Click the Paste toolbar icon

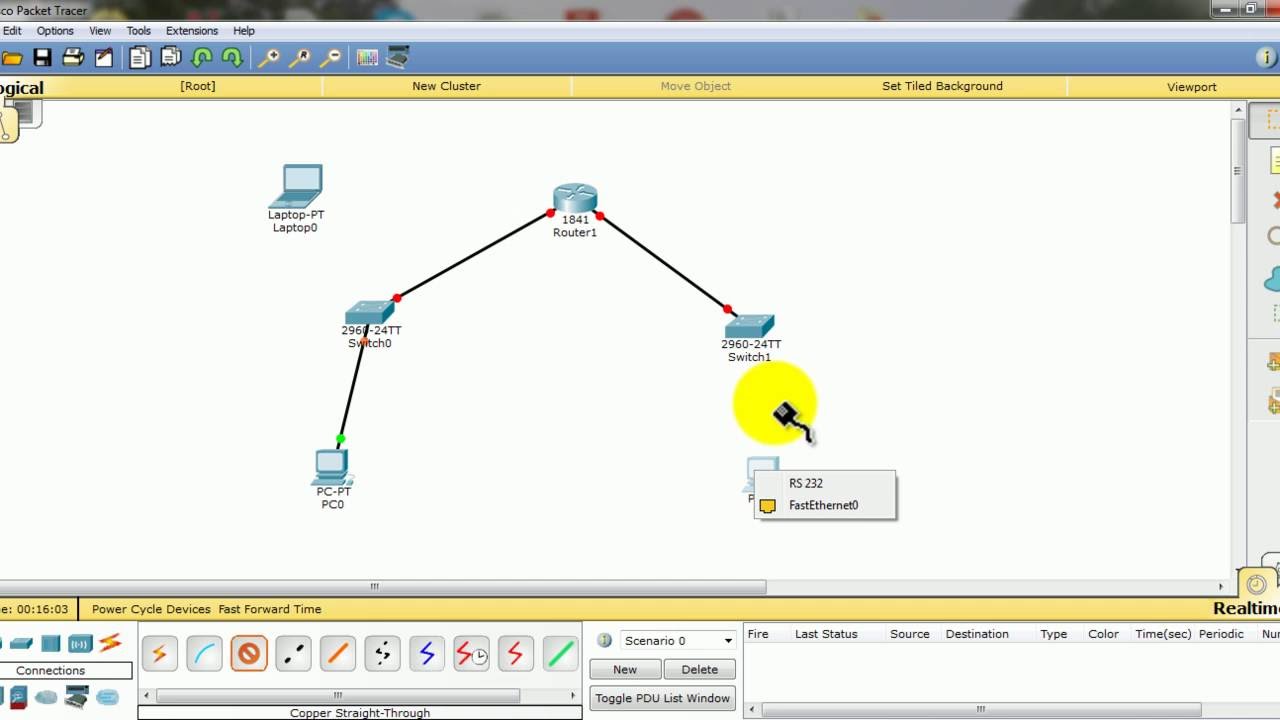(171, 57)
